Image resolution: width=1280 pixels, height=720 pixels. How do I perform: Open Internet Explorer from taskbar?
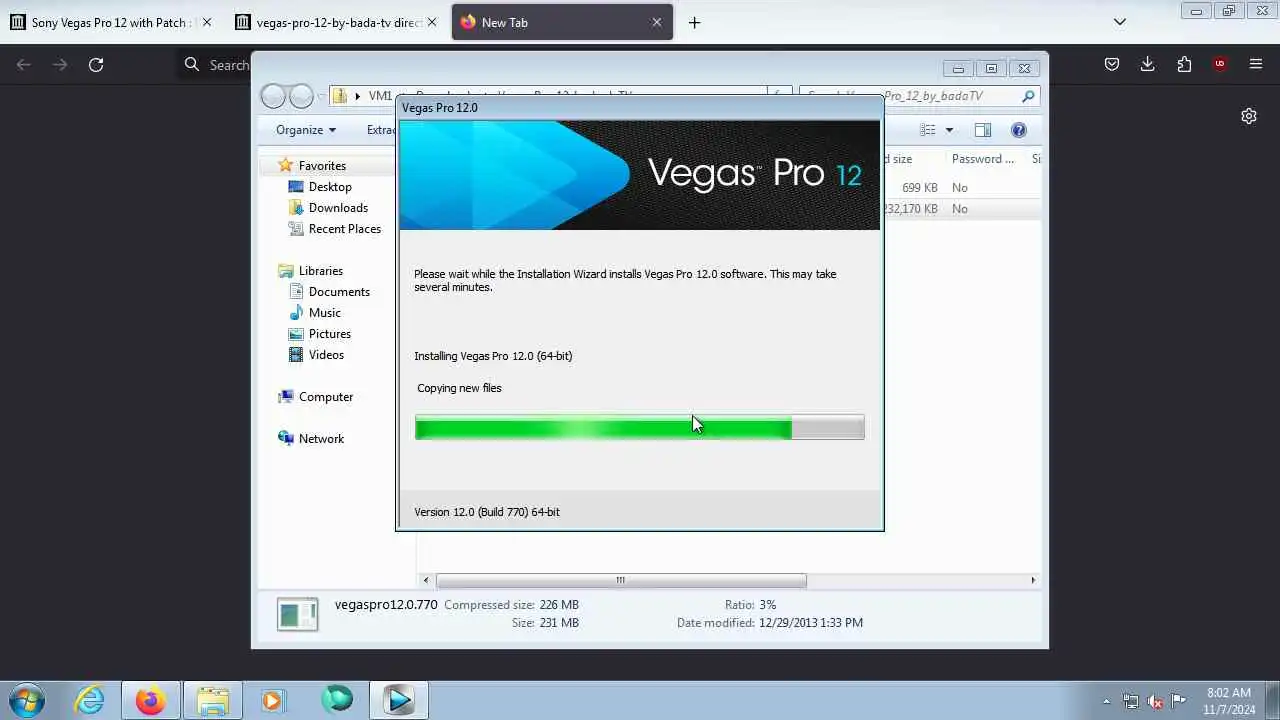point(90,700)
